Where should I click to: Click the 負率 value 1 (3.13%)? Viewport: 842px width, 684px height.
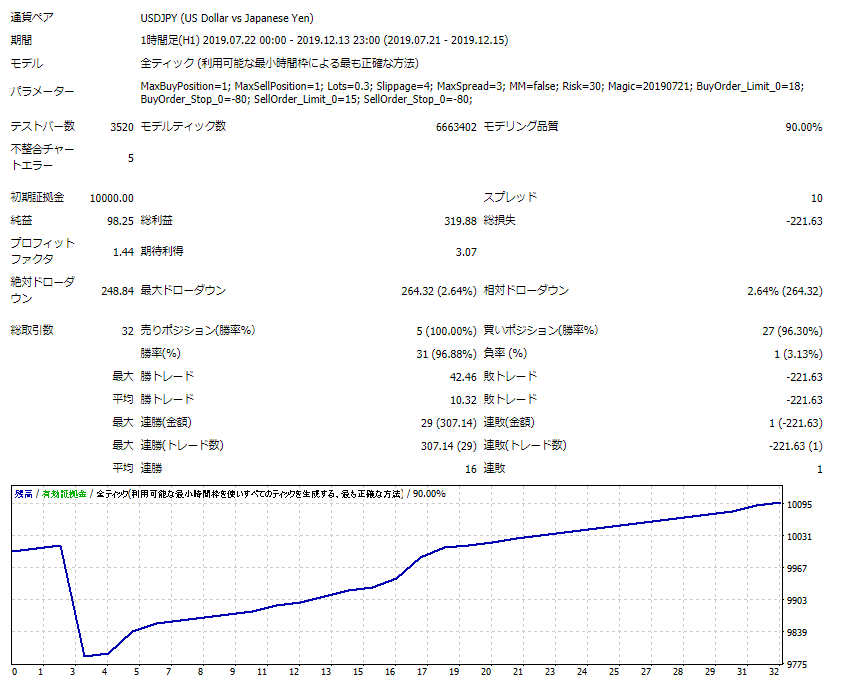(x=798, y=354)
